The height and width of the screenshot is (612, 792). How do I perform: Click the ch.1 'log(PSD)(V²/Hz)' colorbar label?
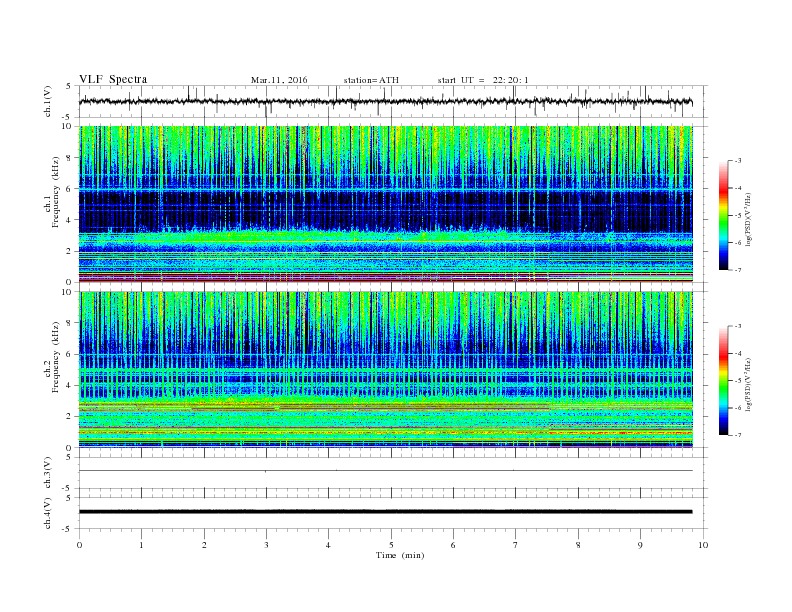click(x=749, y=220)
